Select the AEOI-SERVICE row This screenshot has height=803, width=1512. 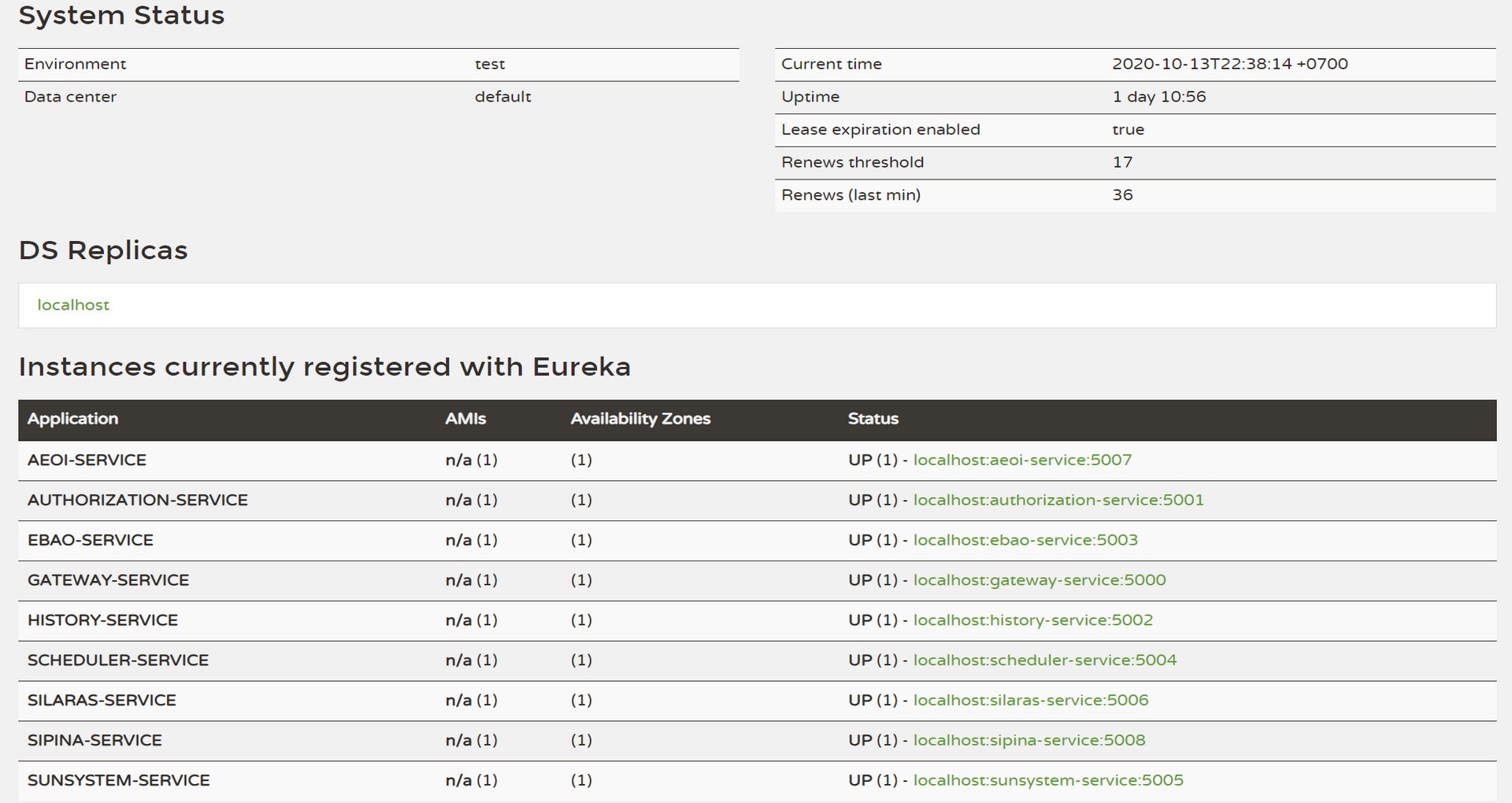coord(87,460)
